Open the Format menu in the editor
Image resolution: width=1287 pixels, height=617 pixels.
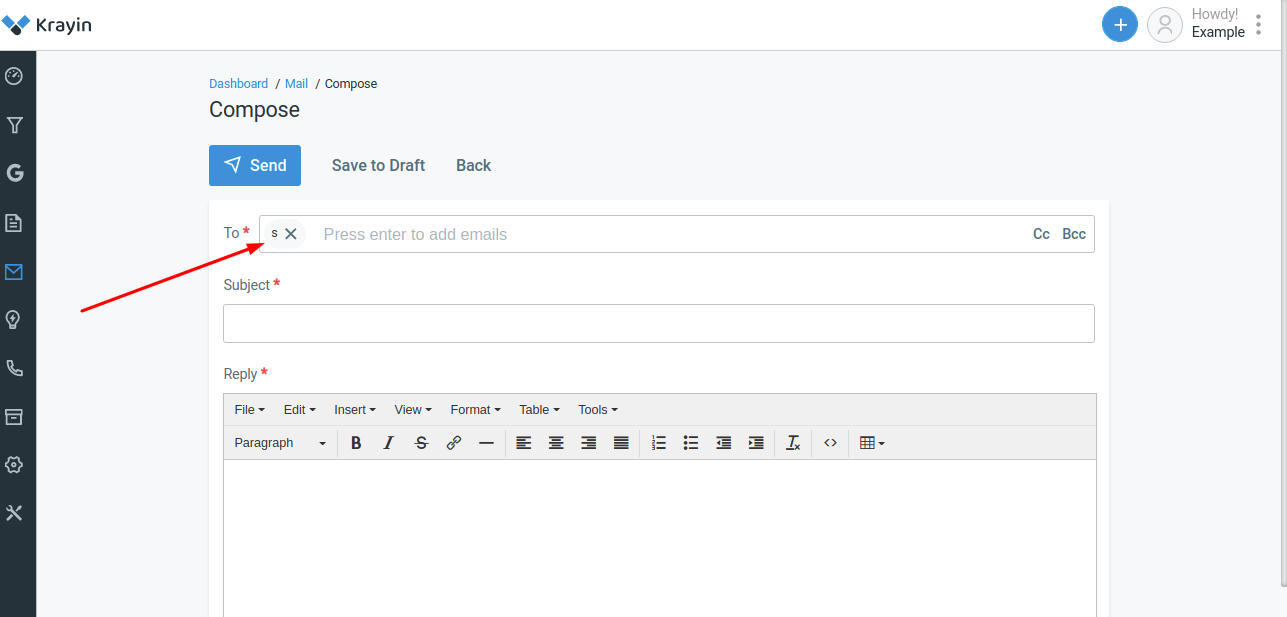(x=474, y=409)
